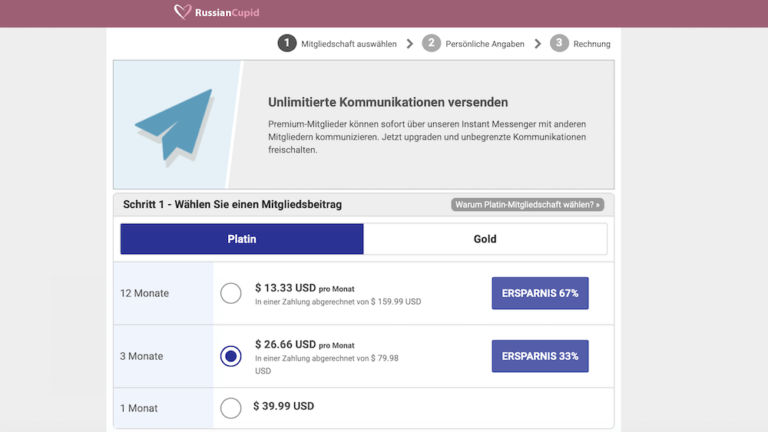Click the ERSPARNIS 33% button
This screenshot has height=432, width=768.
[x=540, y=356]
